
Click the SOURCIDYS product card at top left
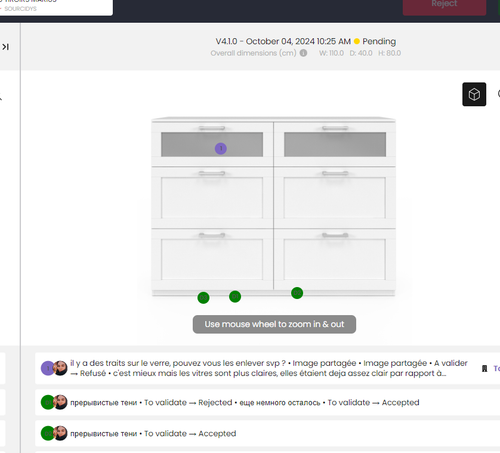point(56,7)
